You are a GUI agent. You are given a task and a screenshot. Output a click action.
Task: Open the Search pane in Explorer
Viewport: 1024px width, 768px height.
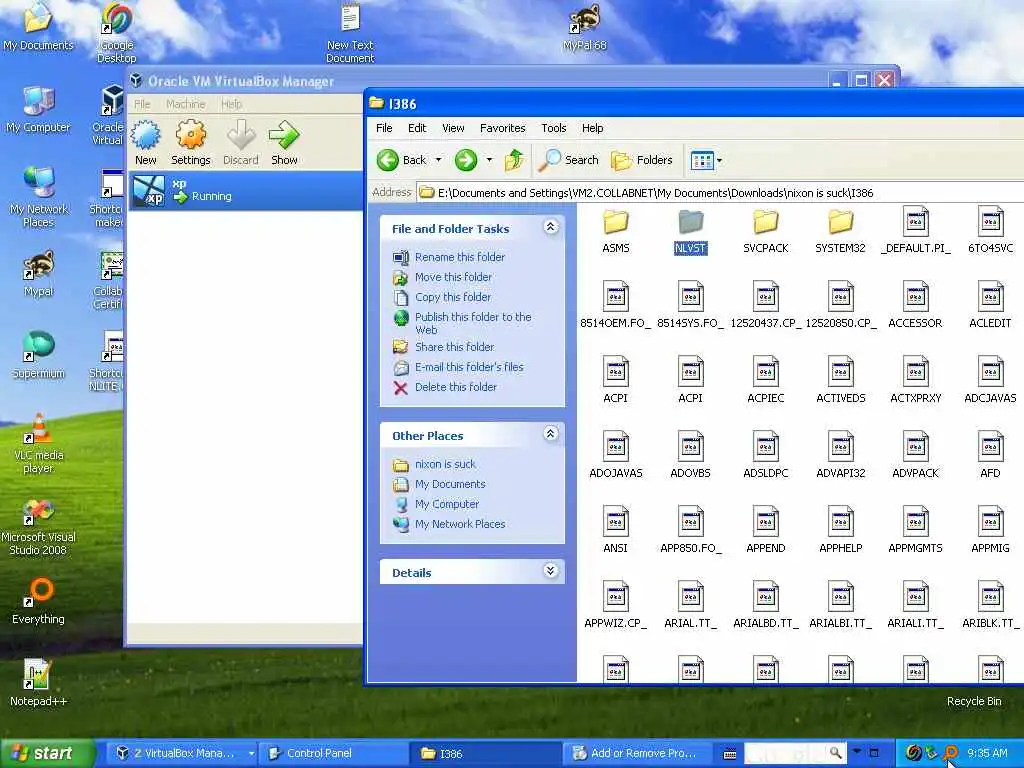pos(568,160)
